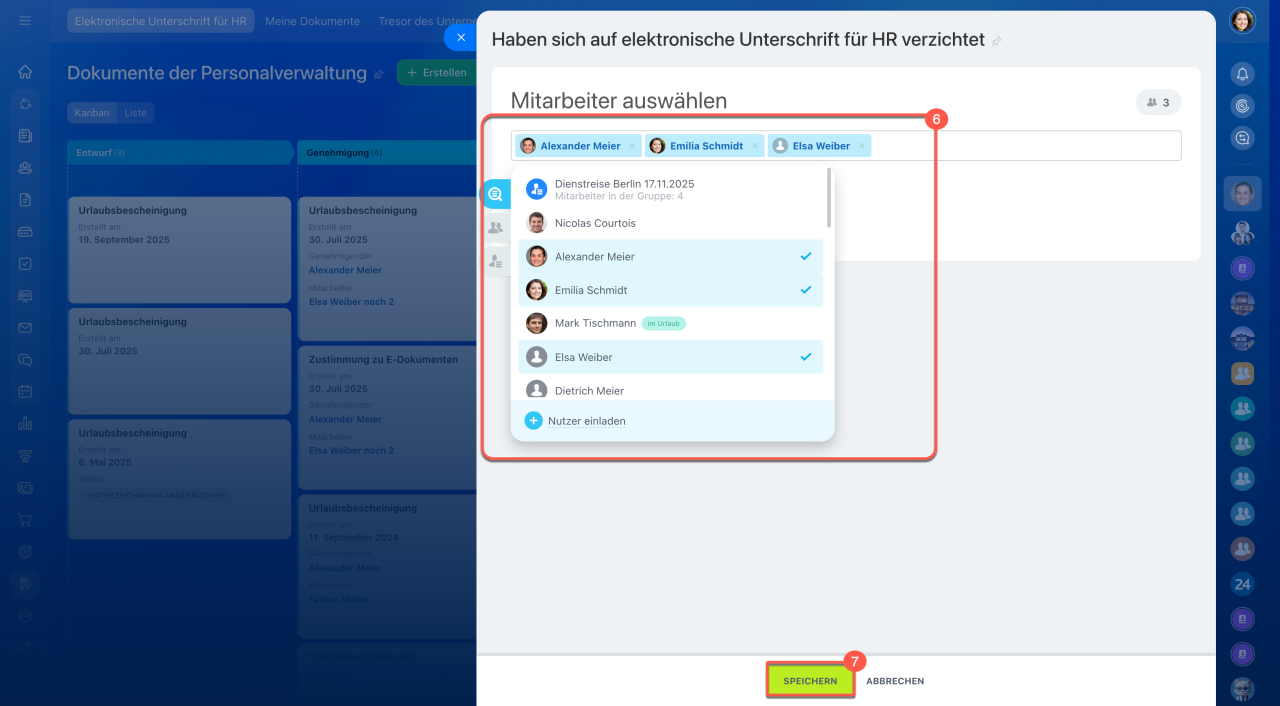Viewport: 1280px width, 706px height.
Task: Open chat search icon in right panel
Action: [1242, 138]
